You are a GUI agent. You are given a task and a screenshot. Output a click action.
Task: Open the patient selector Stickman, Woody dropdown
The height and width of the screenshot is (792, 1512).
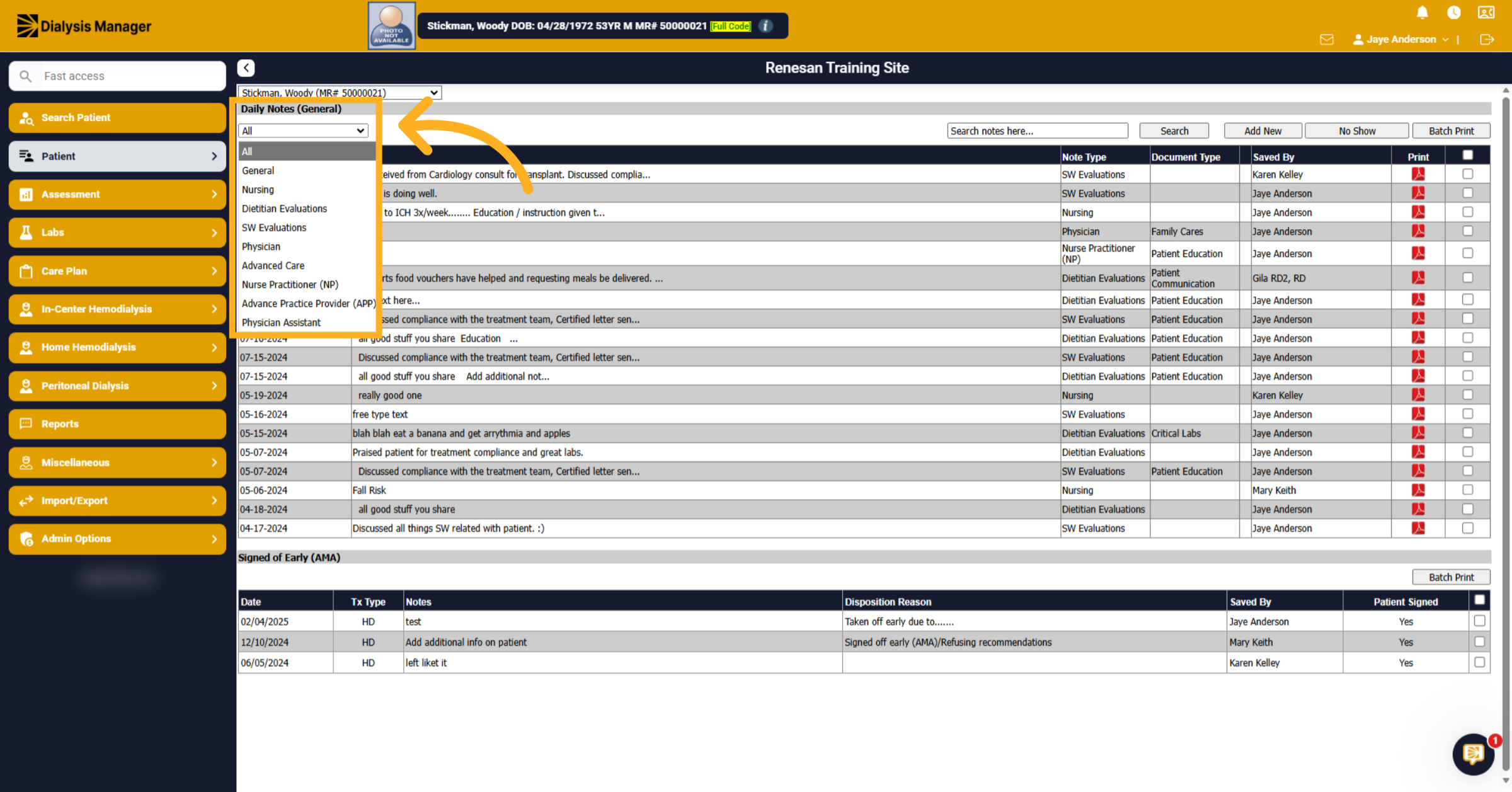point(340,93)
